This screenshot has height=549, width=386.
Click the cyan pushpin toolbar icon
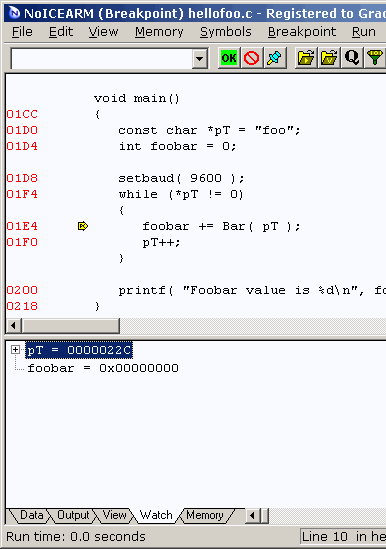(x=275, y=58)
